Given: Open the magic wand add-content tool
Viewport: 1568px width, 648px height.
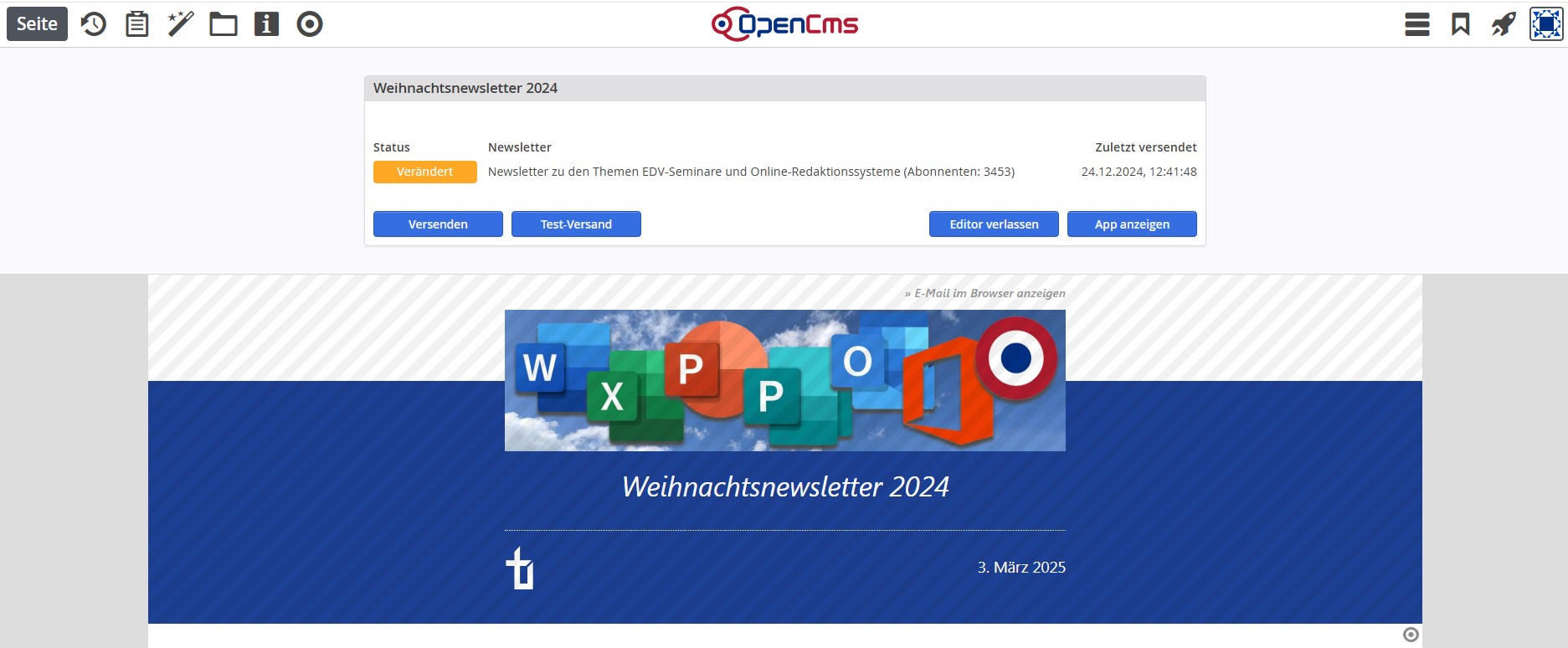Looking at the screenshot, I should [180, 23].
